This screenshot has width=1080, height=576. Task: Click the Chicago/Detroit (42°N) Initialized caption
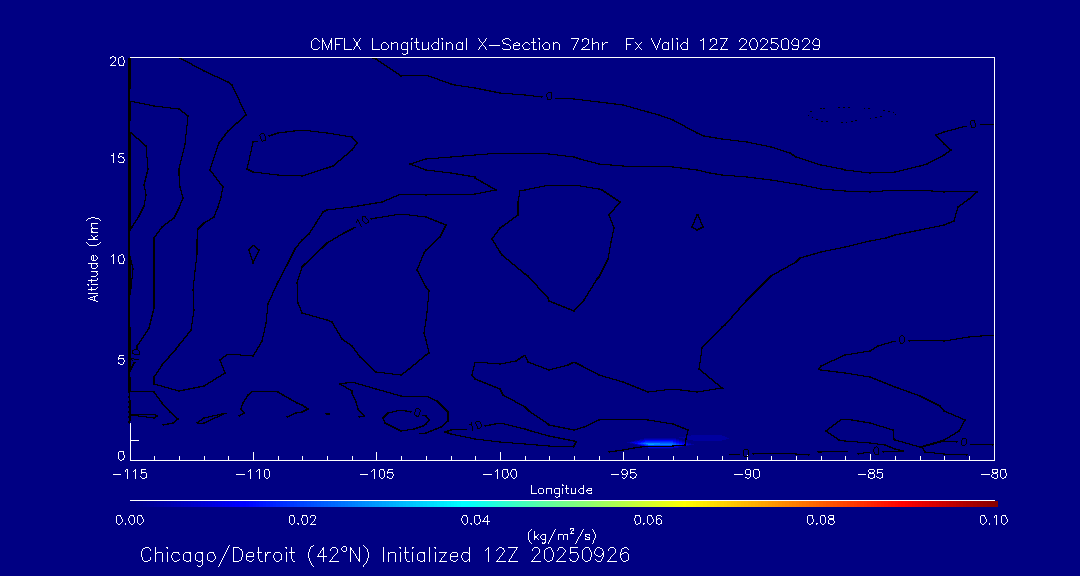point(385,554)
